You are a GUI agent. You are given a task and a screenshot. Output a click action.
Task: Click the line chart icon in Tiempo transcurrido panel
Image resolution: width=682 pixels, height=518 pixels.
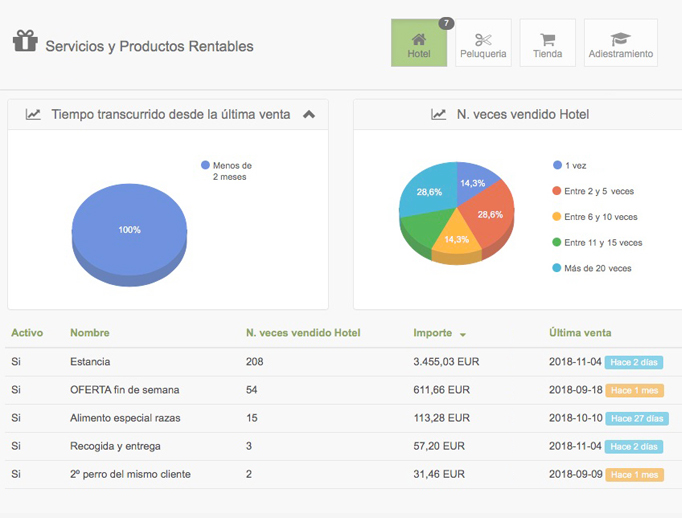tap(33, 115)
